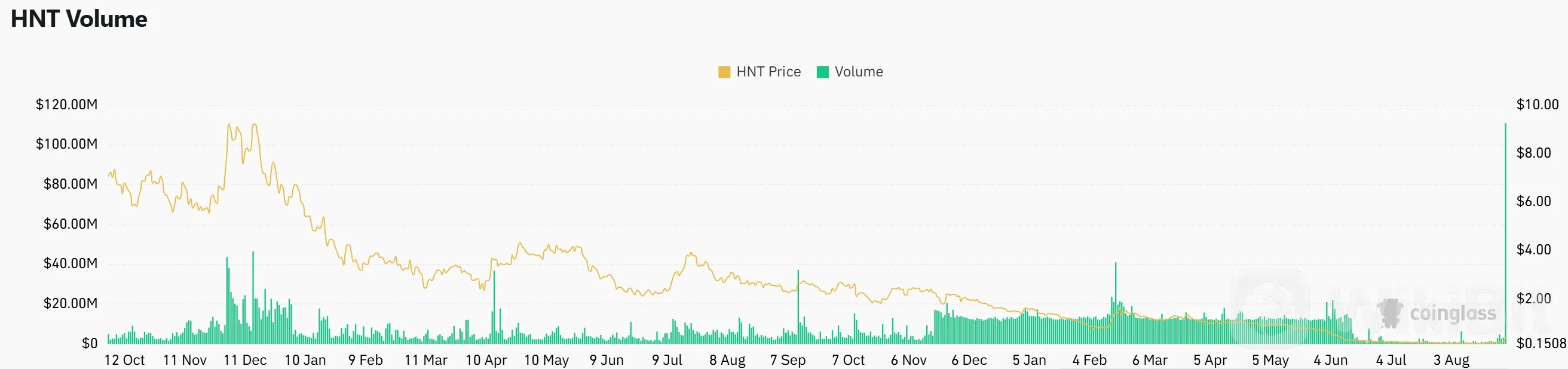Click the HNT Volume chart title
1568x369 pixels.
(79, 19)
